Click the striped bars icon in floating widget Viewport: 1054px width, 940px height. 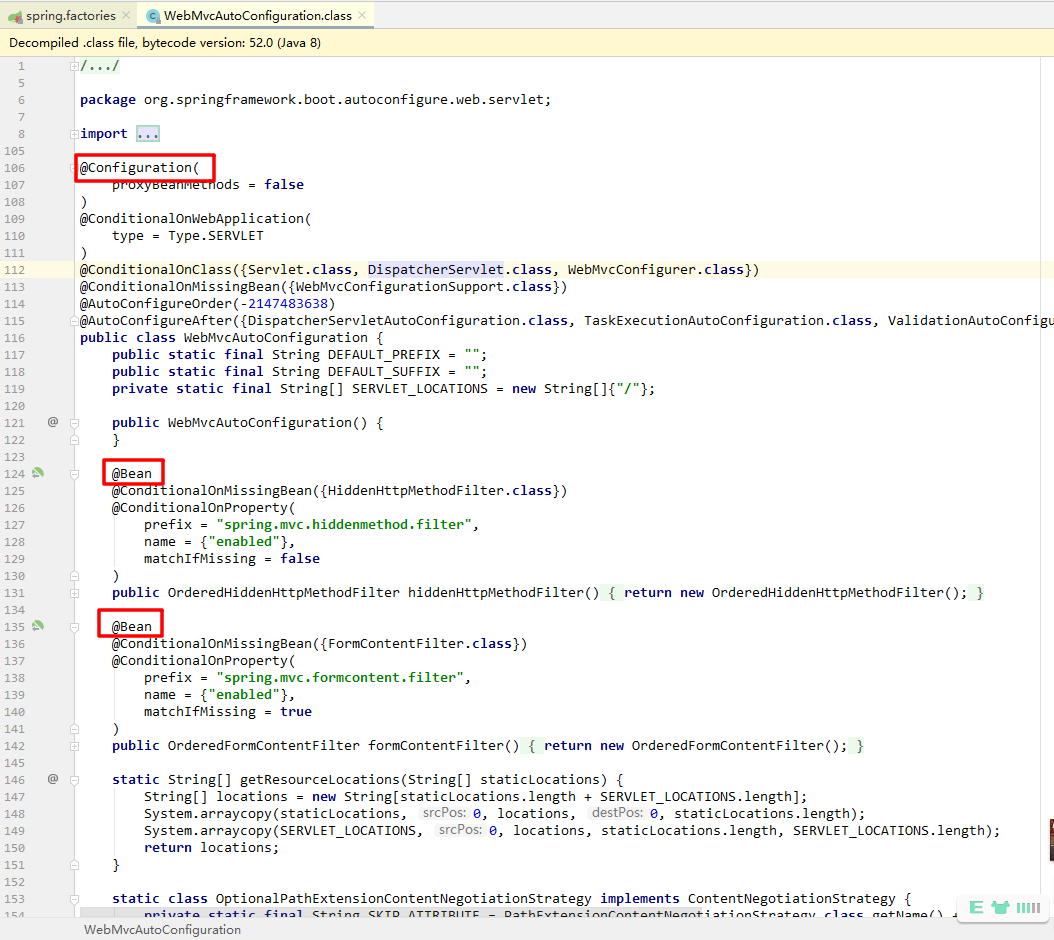1028,907
